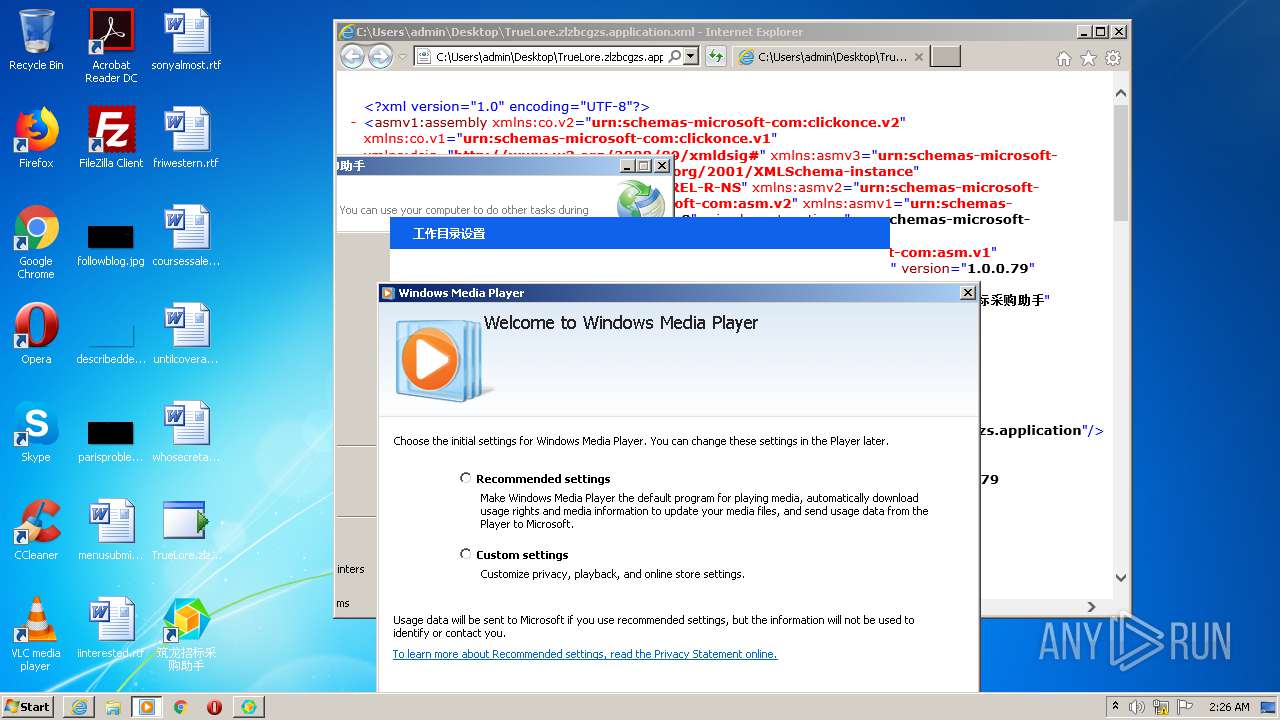Go to the IE home page icon

pyautogui.click(x=1064, y=59)
